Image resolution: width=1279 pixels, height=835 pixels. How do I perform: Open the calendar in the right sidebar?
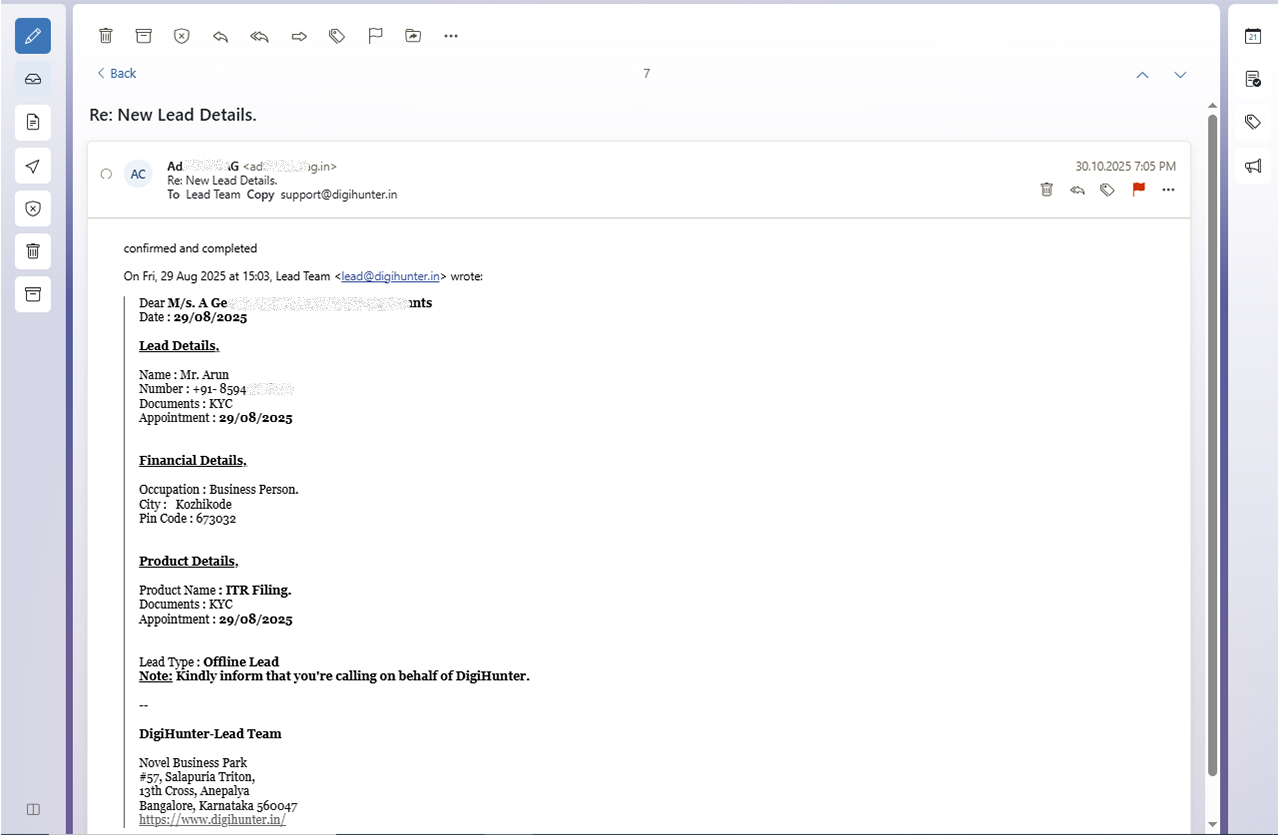coord(1252,36)
